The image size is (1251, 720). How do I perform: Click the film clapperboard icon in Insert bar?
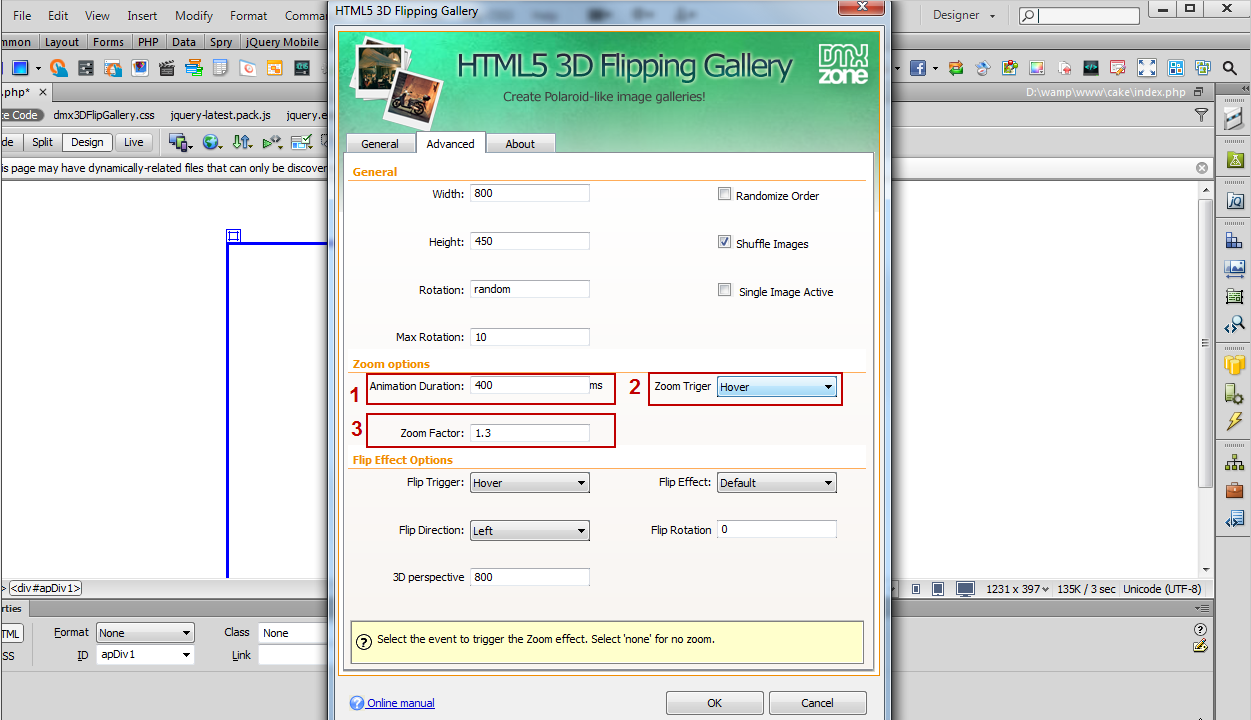coord(167,68)
